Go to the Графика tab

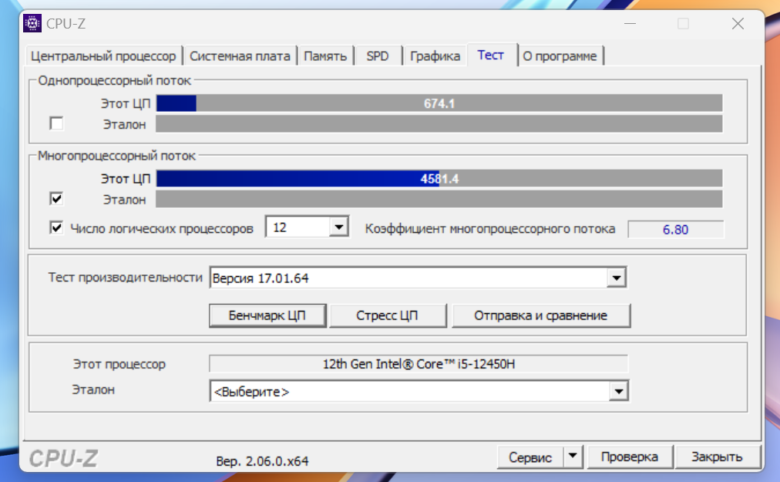click(x=435, y=56)
